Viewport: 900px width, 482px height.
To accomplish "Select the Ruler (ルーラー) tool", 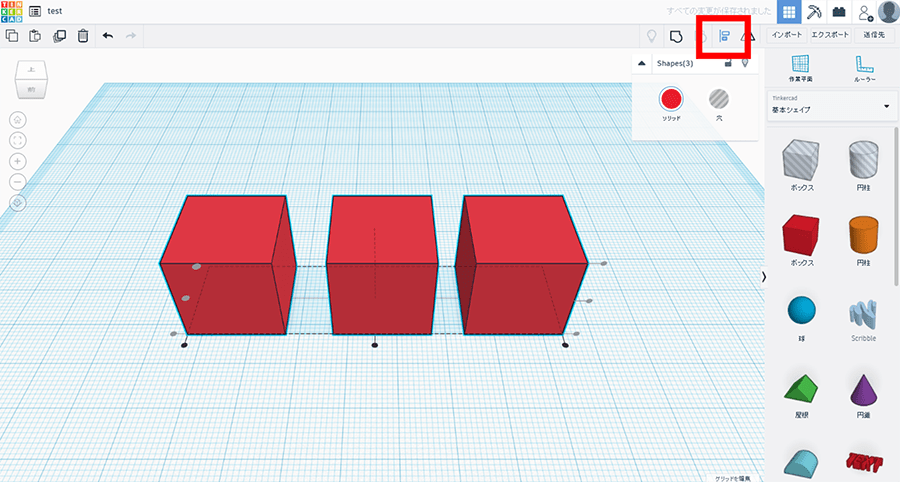I will pos(864,66).
